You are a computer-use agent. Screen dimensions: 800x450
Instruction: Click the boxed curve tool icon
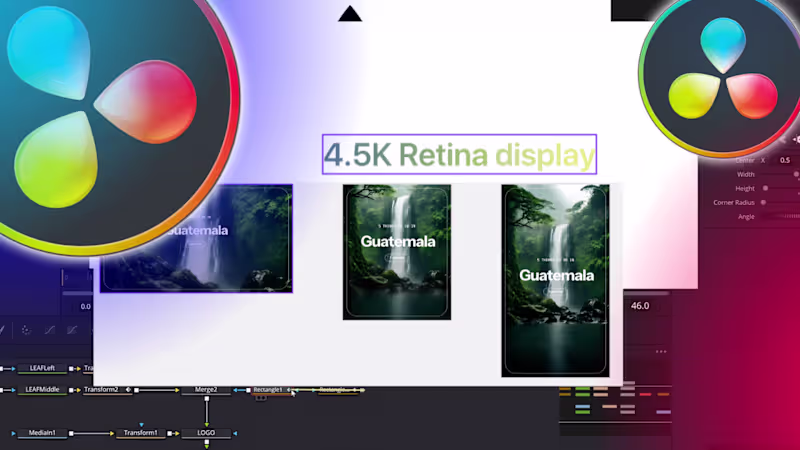(72, 330)
